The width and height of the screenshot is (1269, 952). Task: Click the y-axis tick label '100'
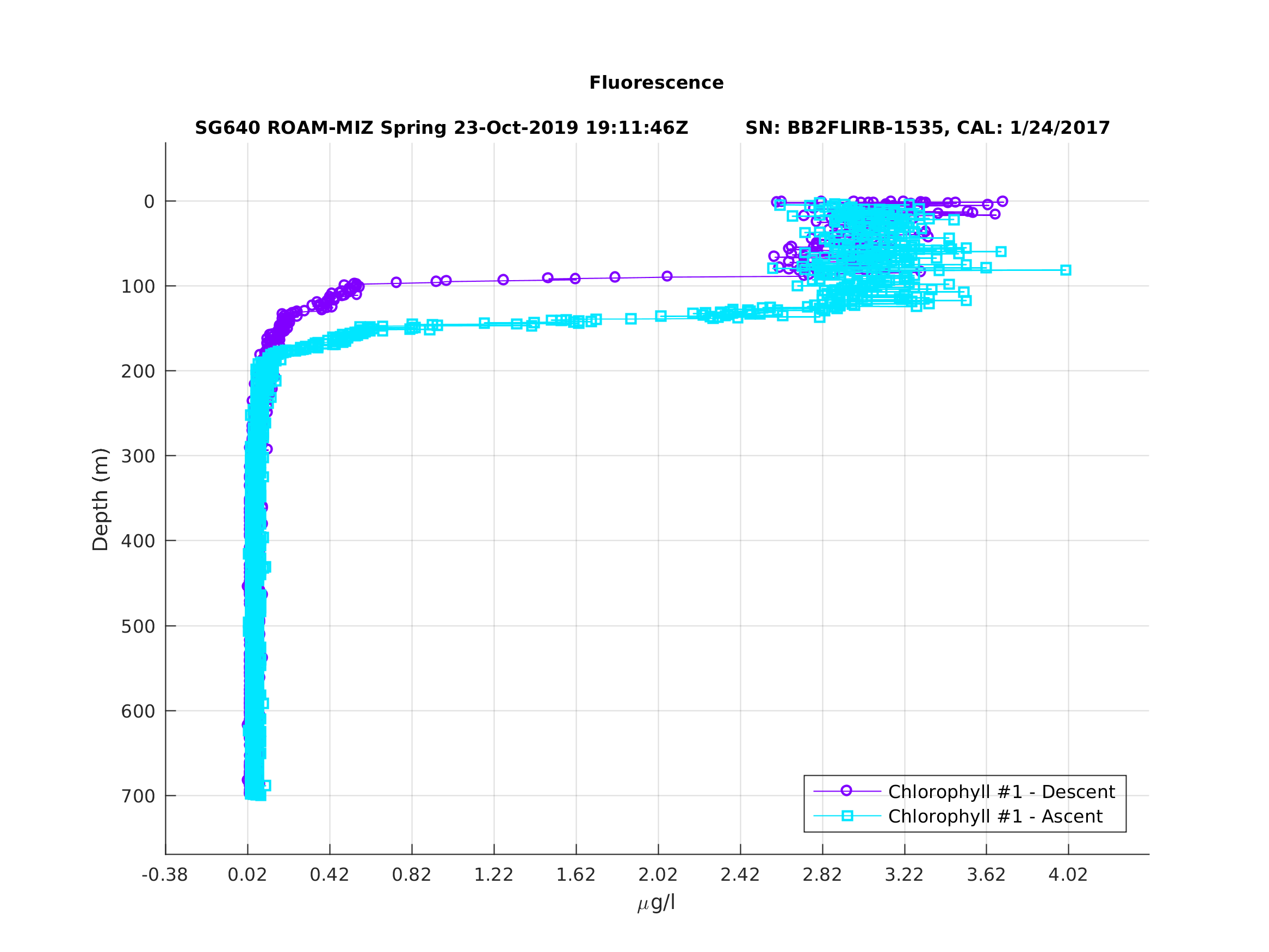click(x=138, y=286)
